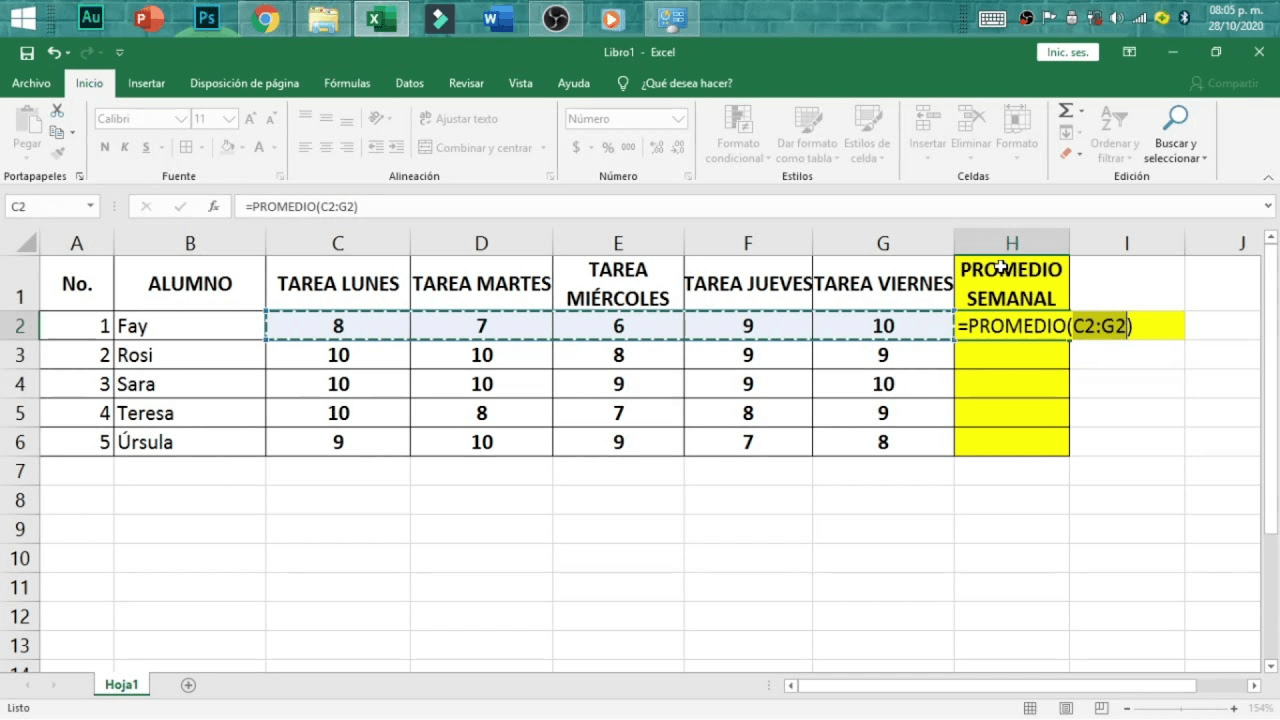1280x720 pixels.
Task: Switch to the Fórmulas ribbon tab
Action: pos(347,84)
